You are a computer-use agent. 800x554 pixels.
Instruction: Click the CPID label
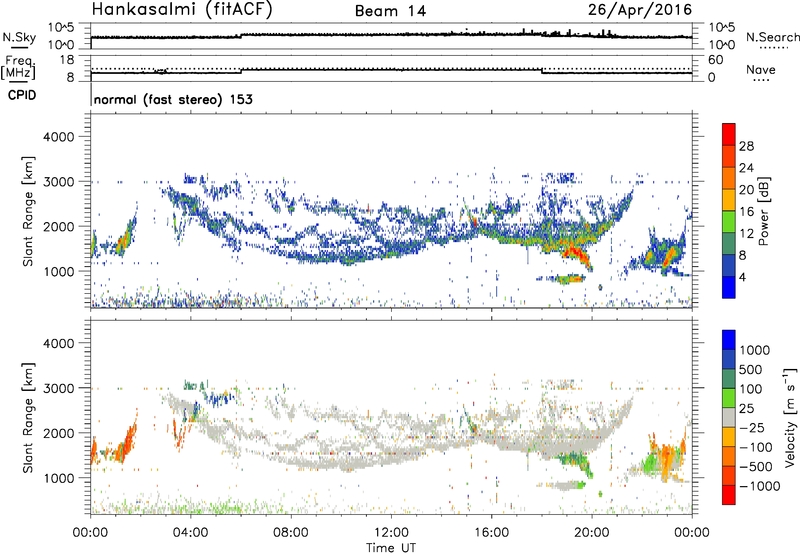pos(22,95)
